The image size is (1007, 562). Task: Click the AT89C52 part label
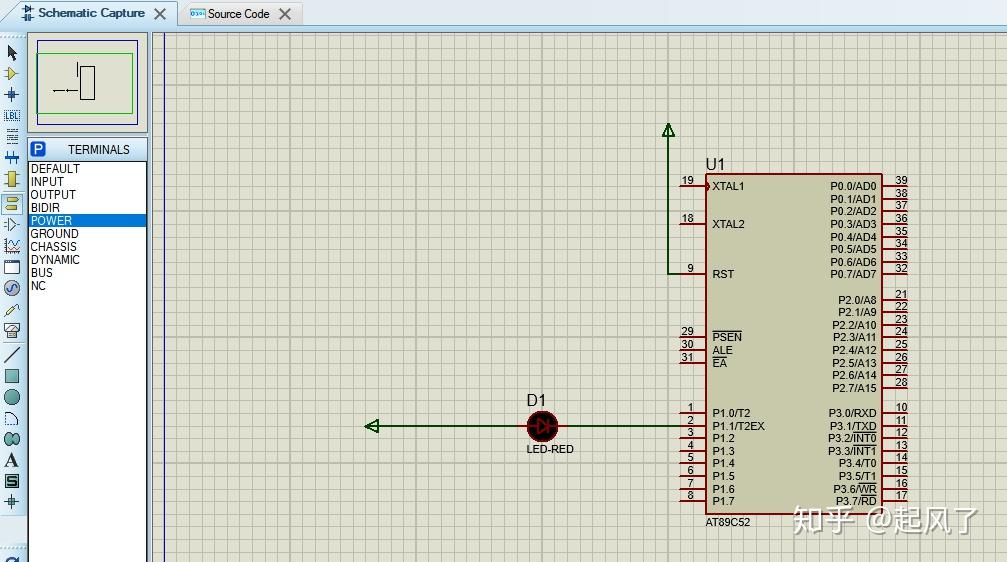coord(728,522)
